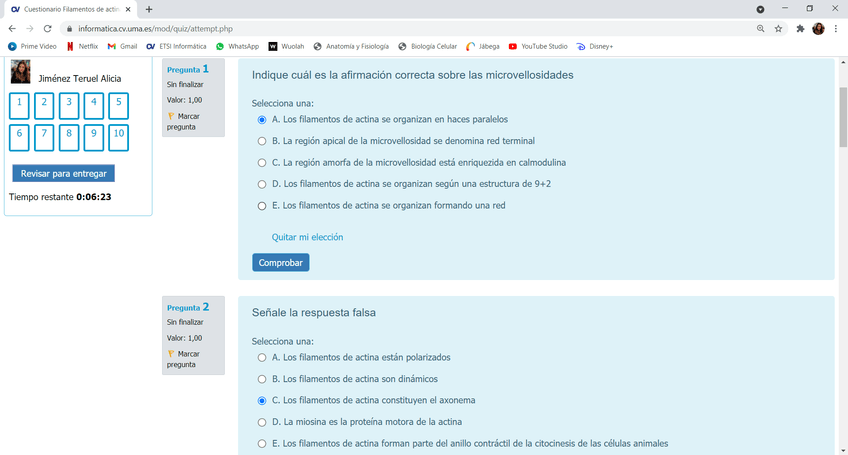Open the WhatsApp bookmark
848x455 pixels.
237,46
